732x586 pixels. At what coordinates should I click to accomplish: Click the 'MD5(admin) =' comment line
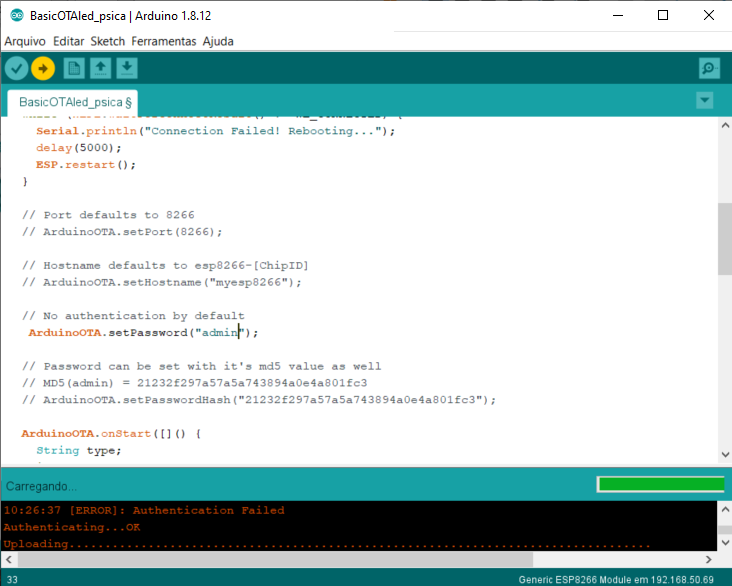[195, 383]
